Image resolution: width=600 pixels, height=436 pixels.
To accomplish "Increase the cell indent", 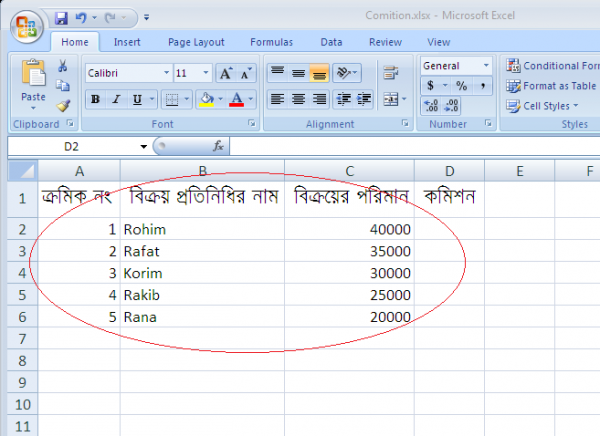I will (364, 100).
